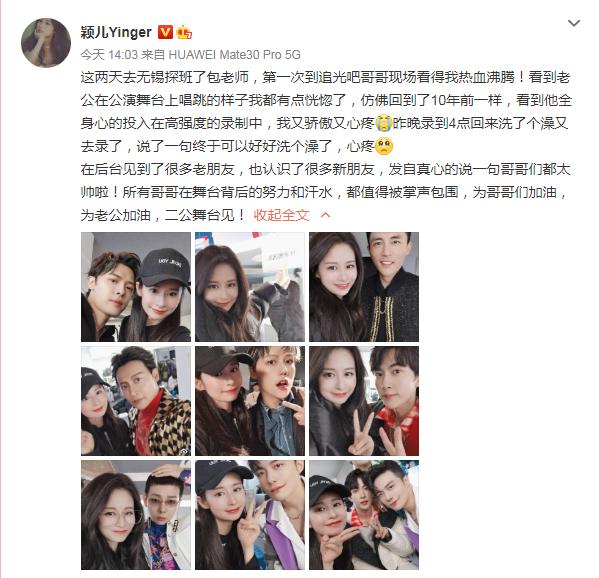The width and height of the screenshot is (599, 578).
Task: Open the center photo of the grid
Action: [x=250, y=401]
